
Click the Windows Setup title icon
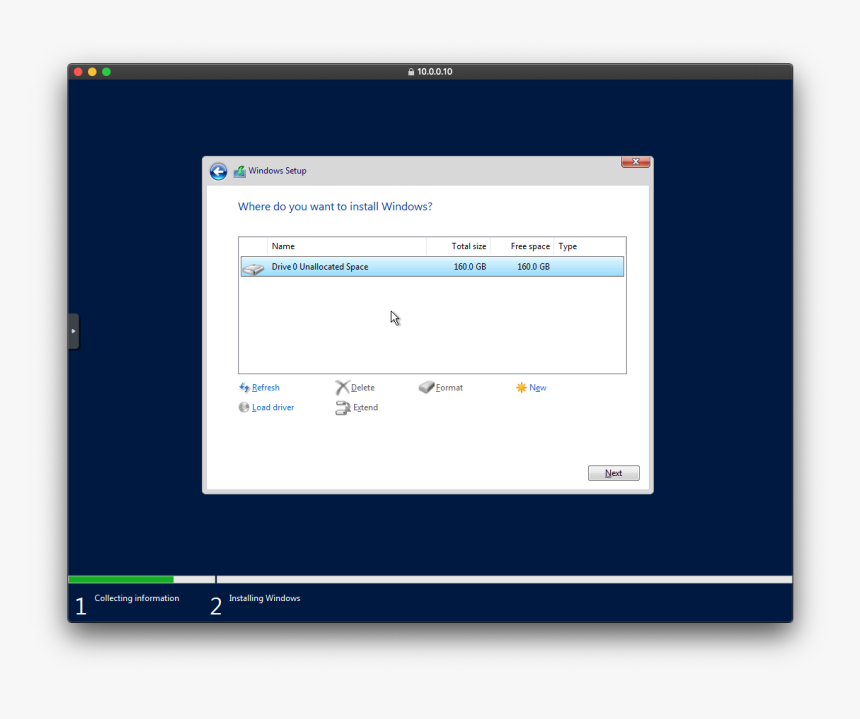click(240, 172)
